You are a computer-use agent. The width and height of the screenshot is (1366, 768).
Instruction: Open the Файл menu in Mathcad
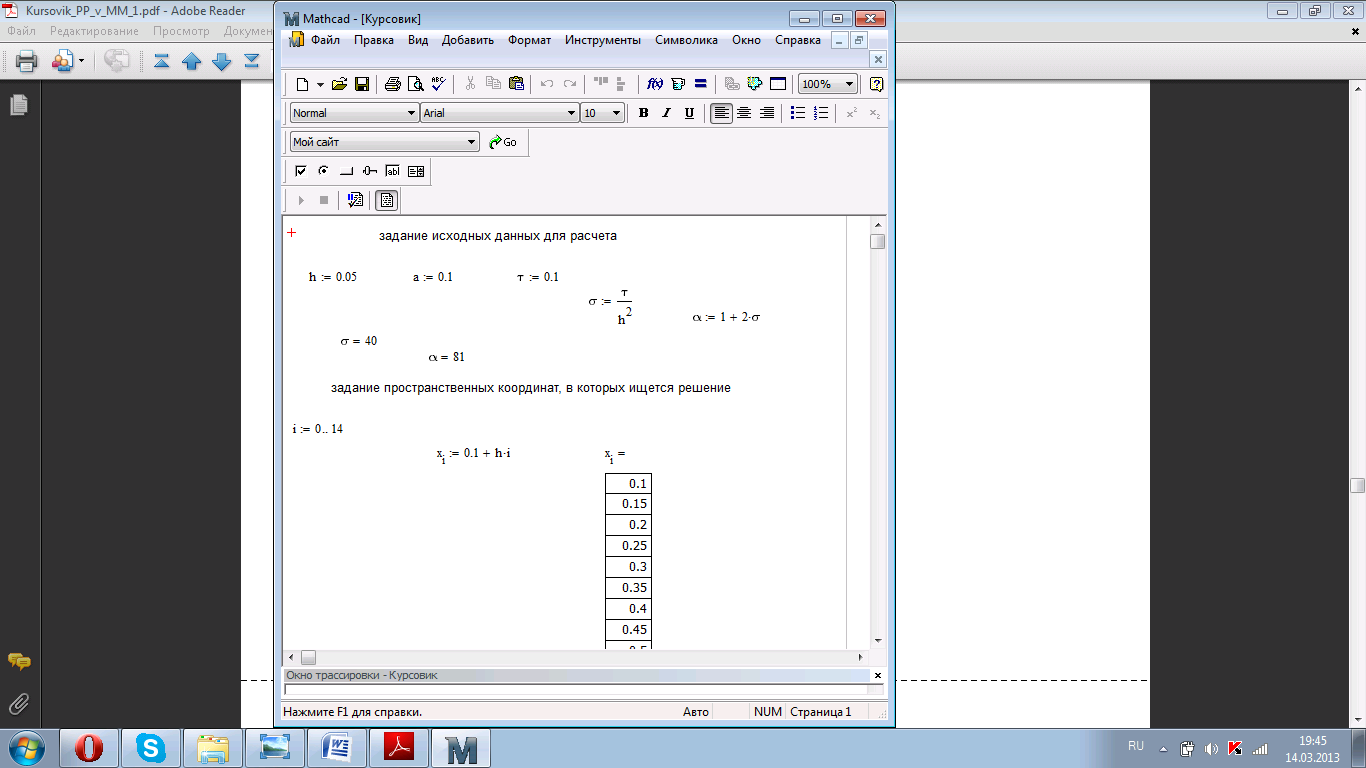tap(325, 40)
